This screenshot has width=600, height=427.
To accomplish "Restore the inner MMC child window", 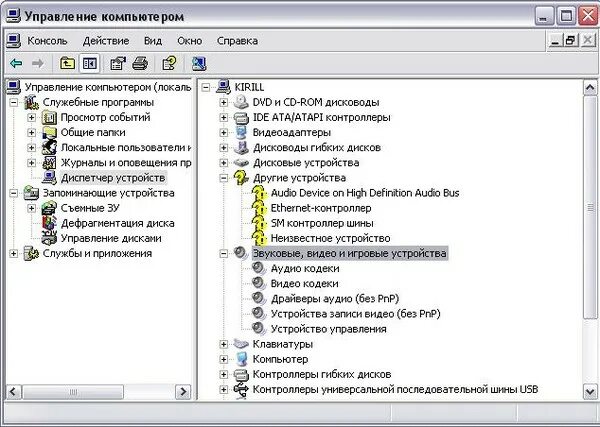I will 571,40.
